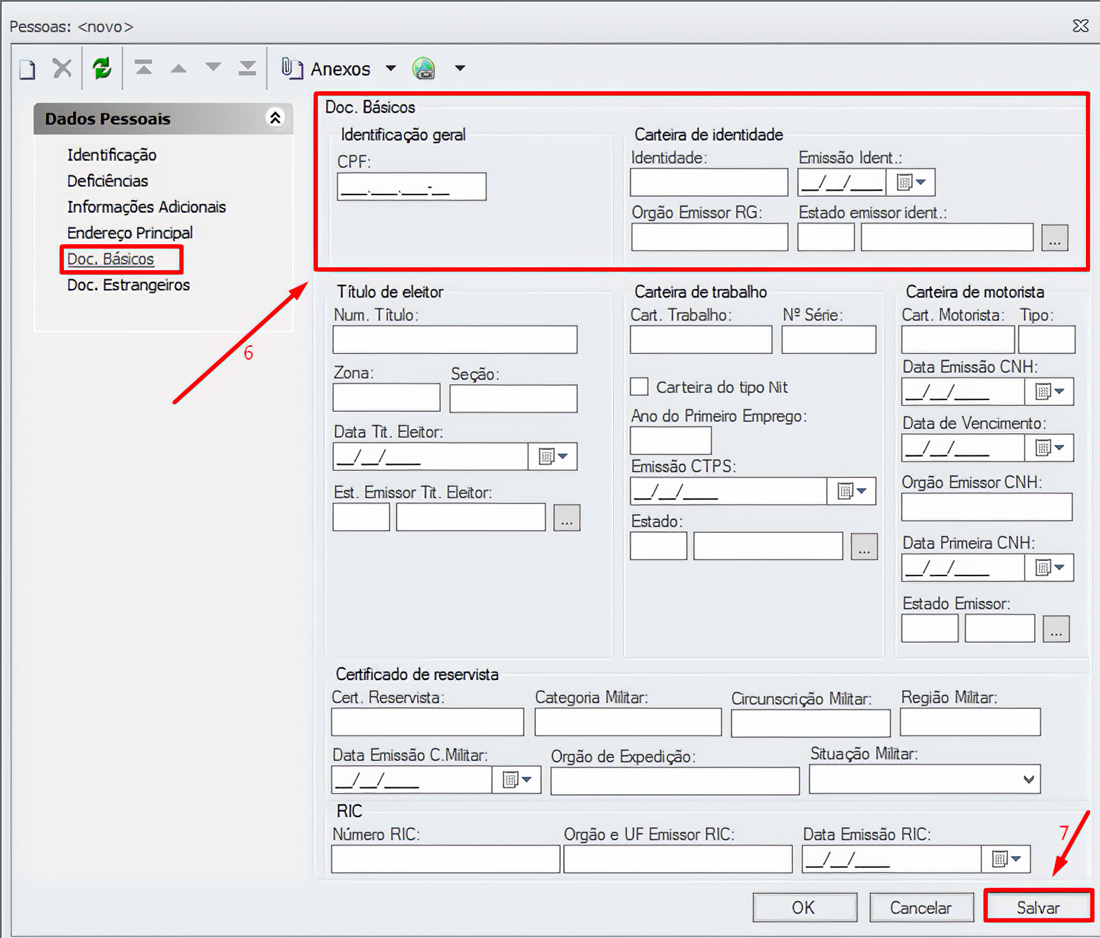Collapse the Dados Pessoais panel
Screen dimensions: 1100x938
(275, 118)
